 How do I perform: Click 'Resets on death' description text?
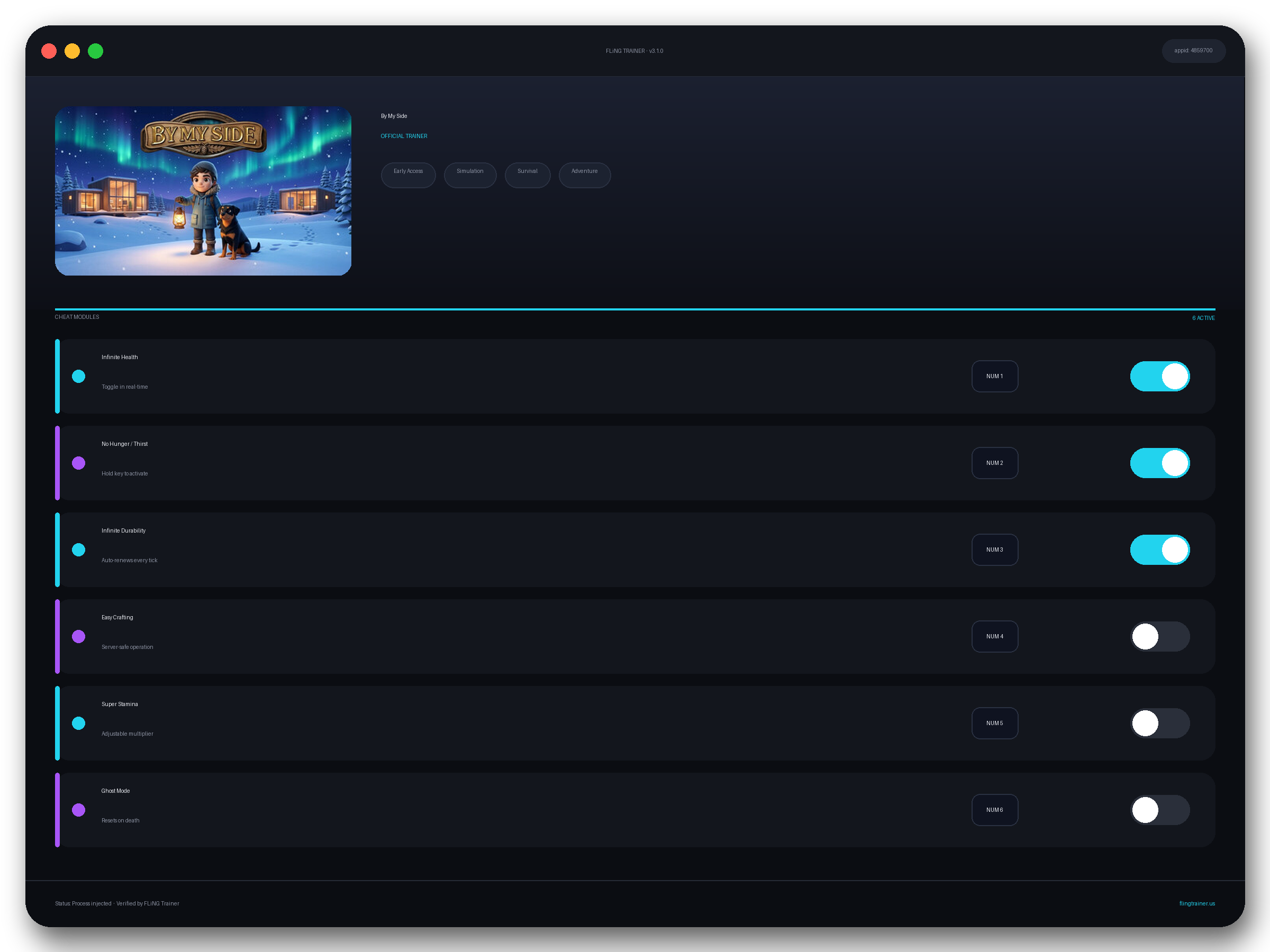click(121, 821)
